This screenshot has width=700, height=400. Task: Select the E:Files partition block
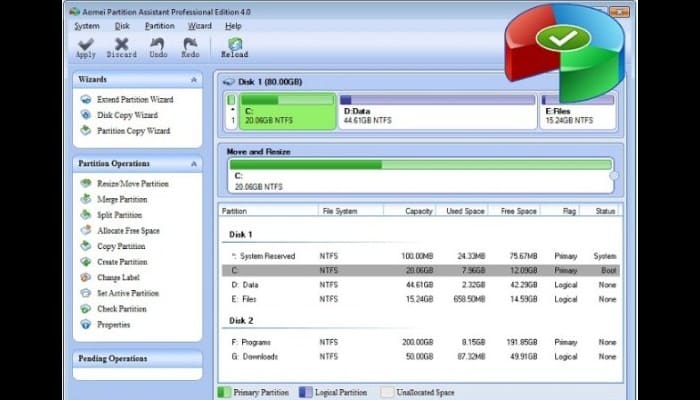tap(578, 111)
